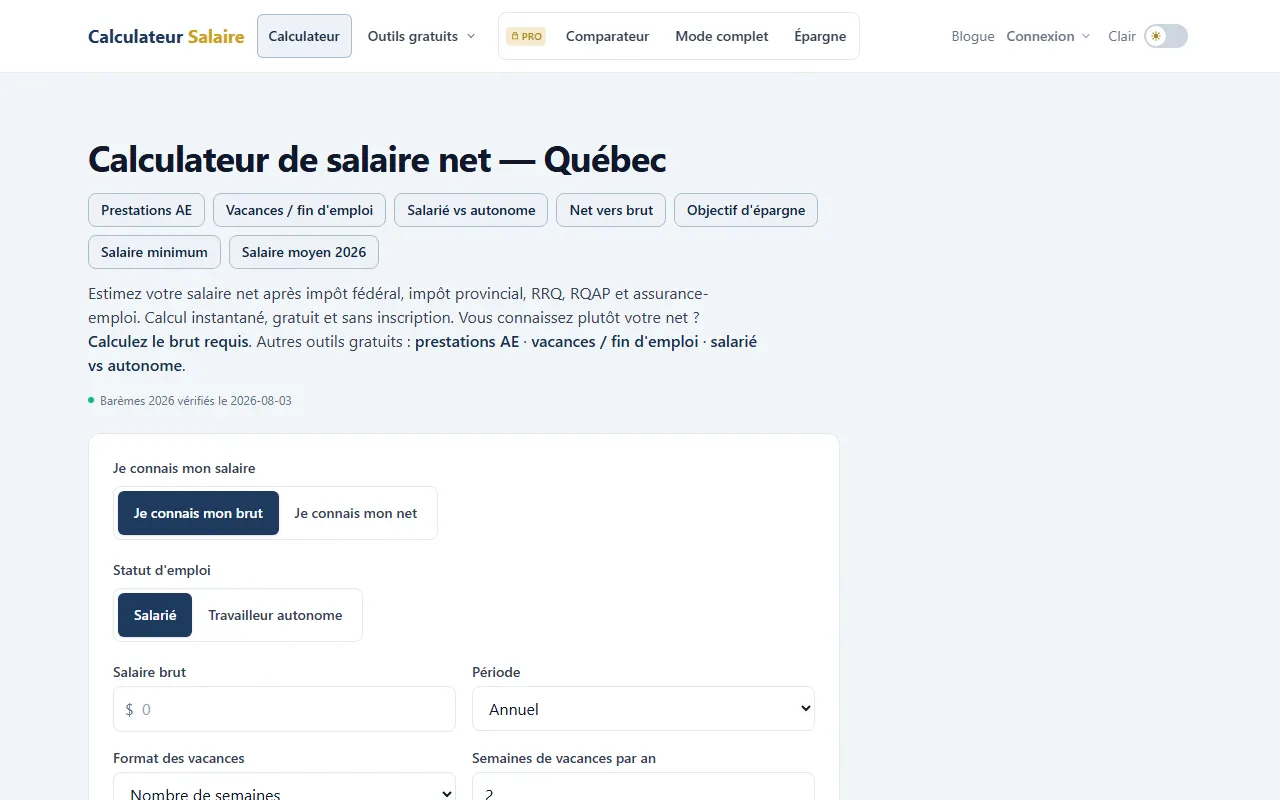Toggle the Clair theme switch
This screenshot has width=1280, height=800.
[x=1166, y=36]
